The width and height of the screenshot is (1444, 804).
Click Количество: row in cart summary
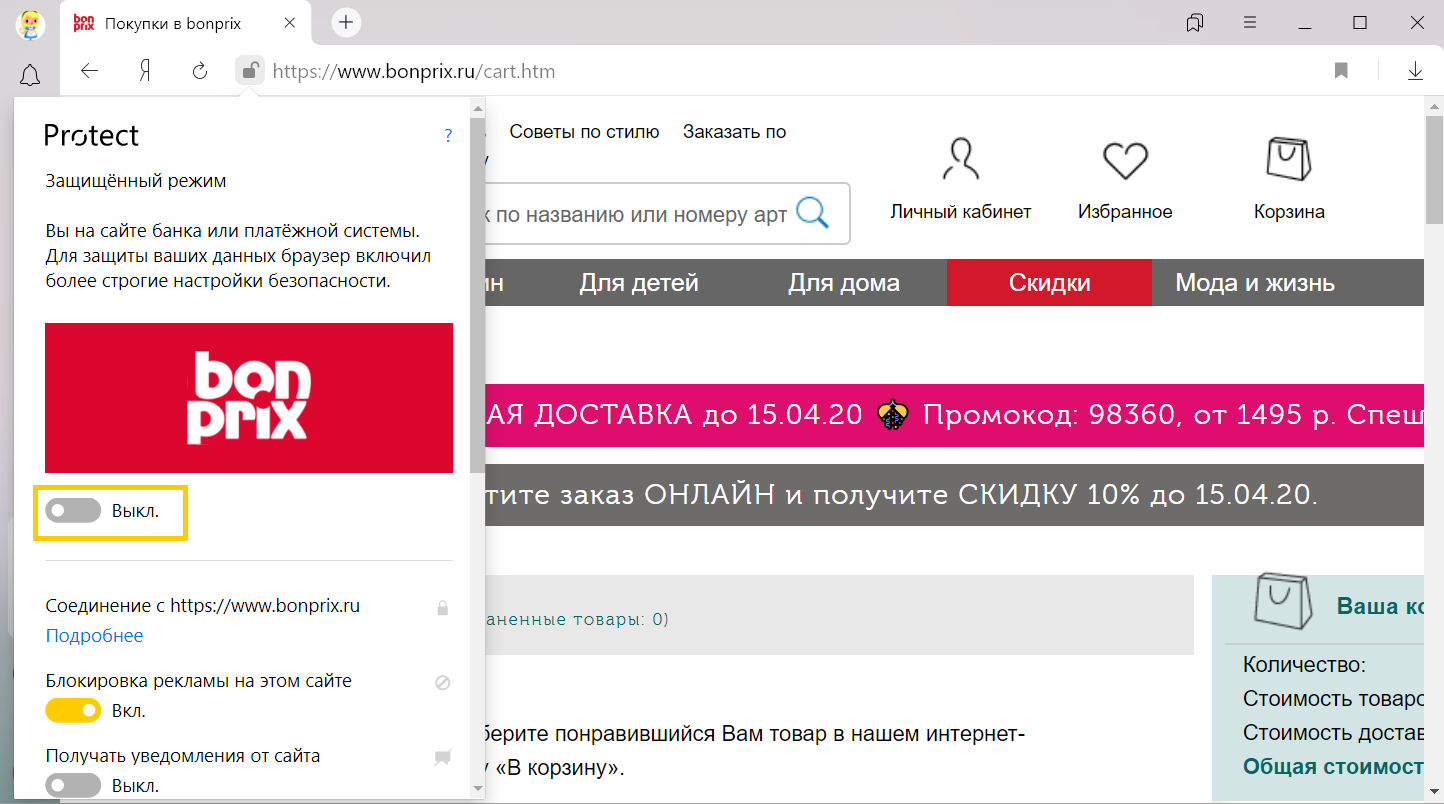1304,665
